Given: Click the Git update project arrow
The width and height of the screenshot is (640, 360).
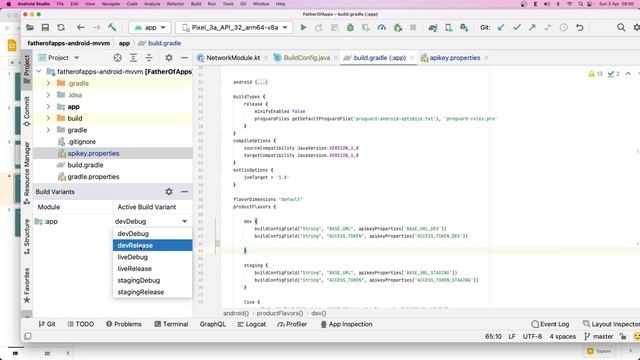Looking at the screenshot, I should click(501, 27).
